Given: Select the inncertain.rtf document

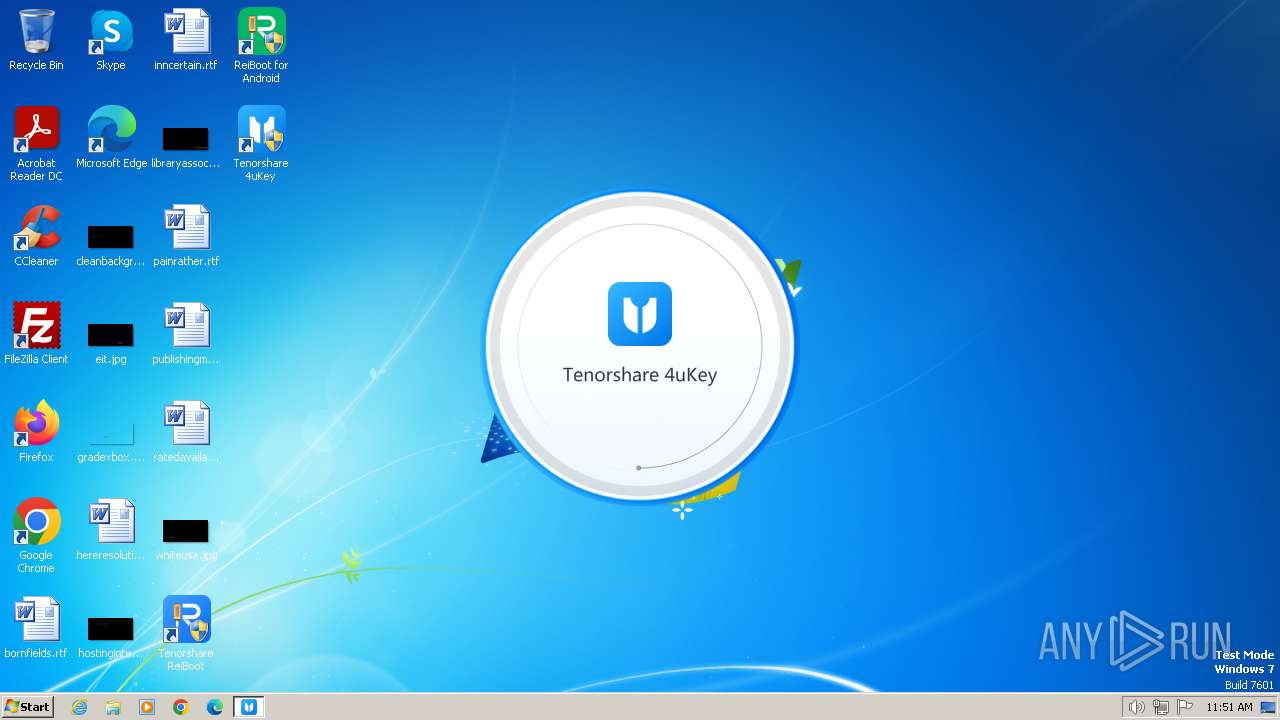Looking at the screenshot, I should pos(186,40).
